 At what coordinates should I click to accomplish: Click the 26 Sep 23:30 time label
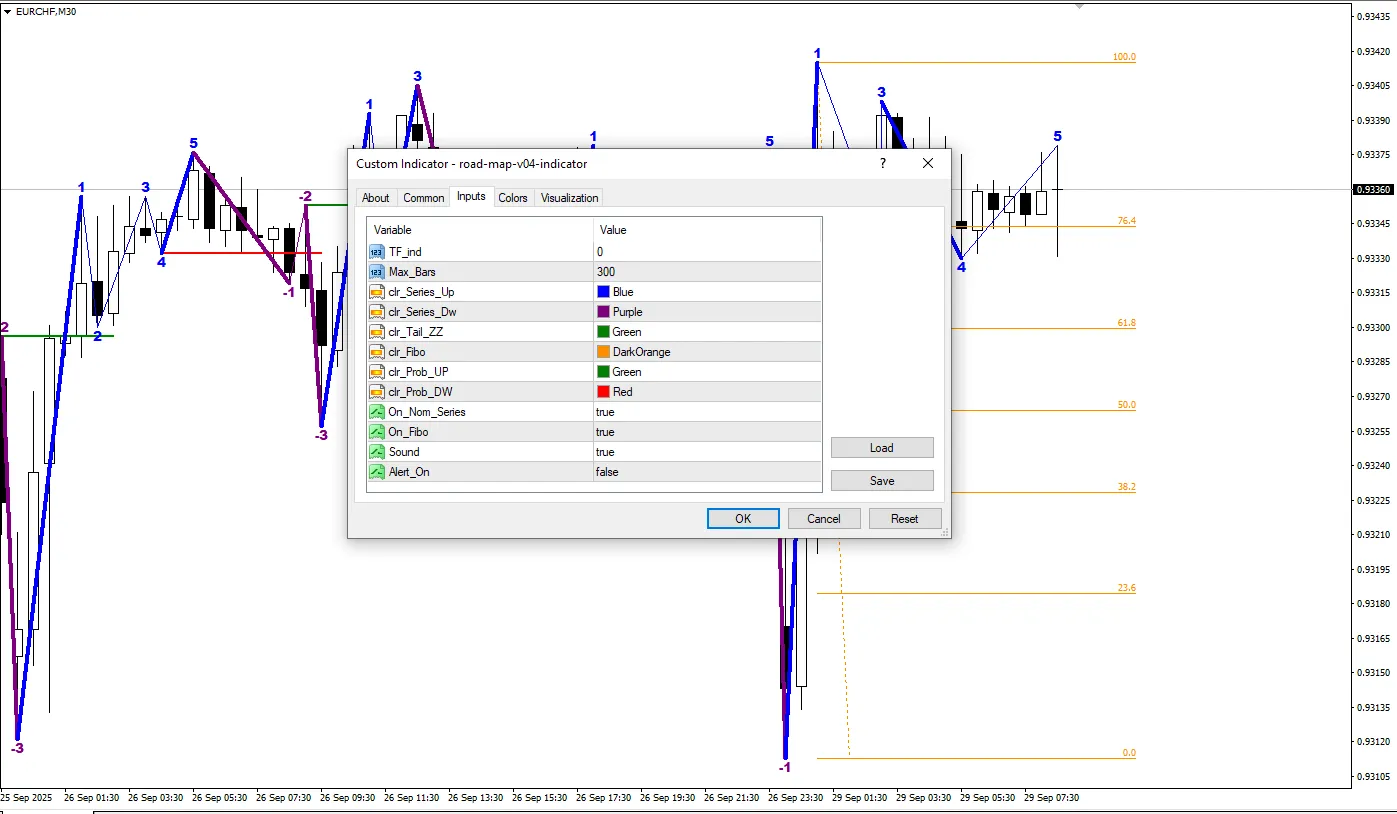[x=795, y=798]
